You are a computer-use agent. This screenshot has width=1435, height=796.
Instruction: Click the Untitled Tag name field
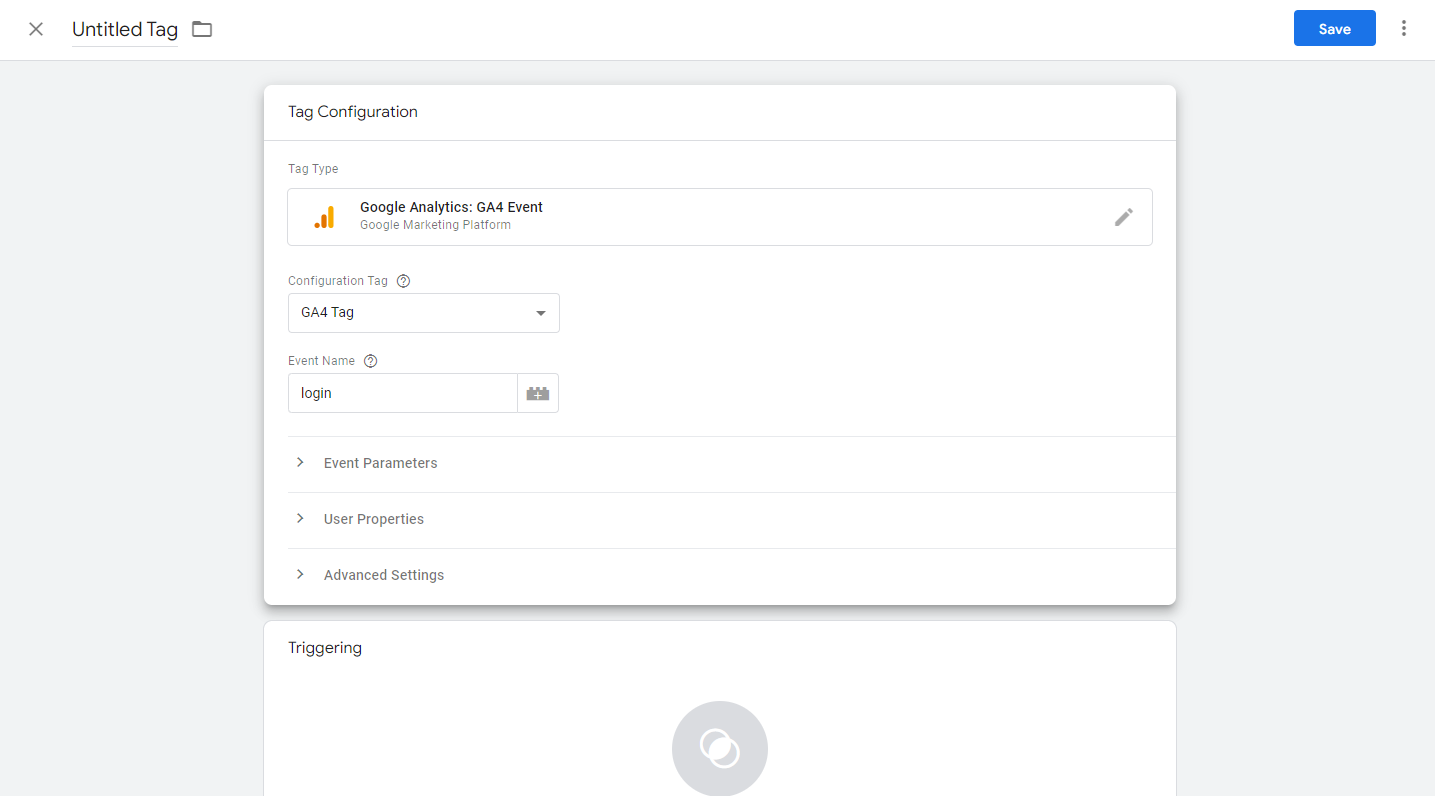[x=125, y=29]
